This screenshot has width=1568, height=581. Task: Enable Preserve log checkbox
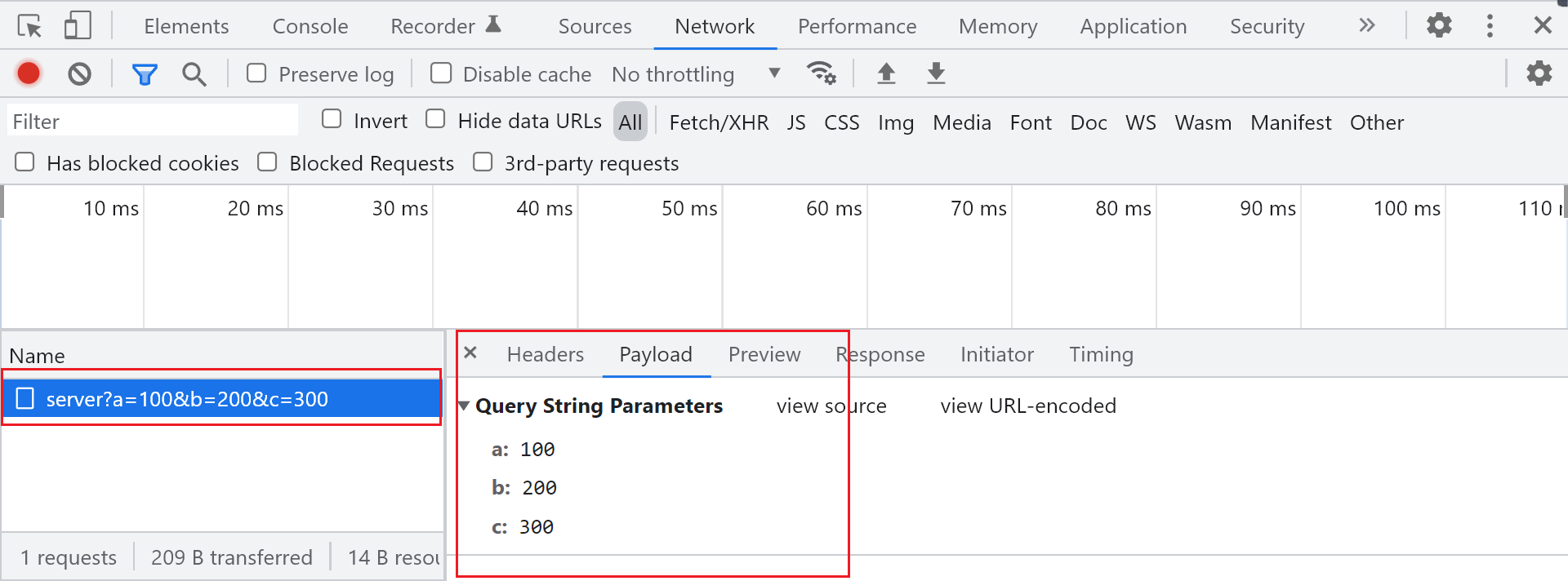(256, 73)
